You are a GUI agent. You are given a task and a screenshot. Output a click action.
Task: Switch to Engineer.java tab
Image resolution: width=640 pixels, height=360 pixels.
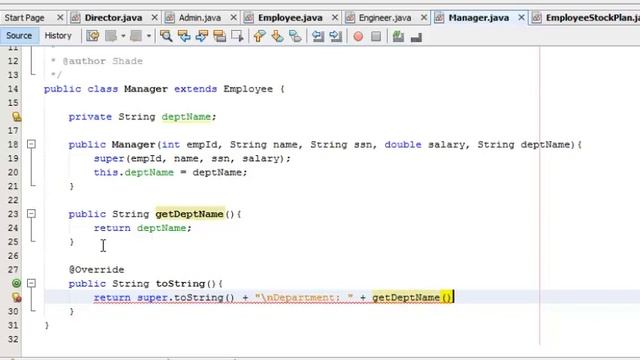click(384, 18)
